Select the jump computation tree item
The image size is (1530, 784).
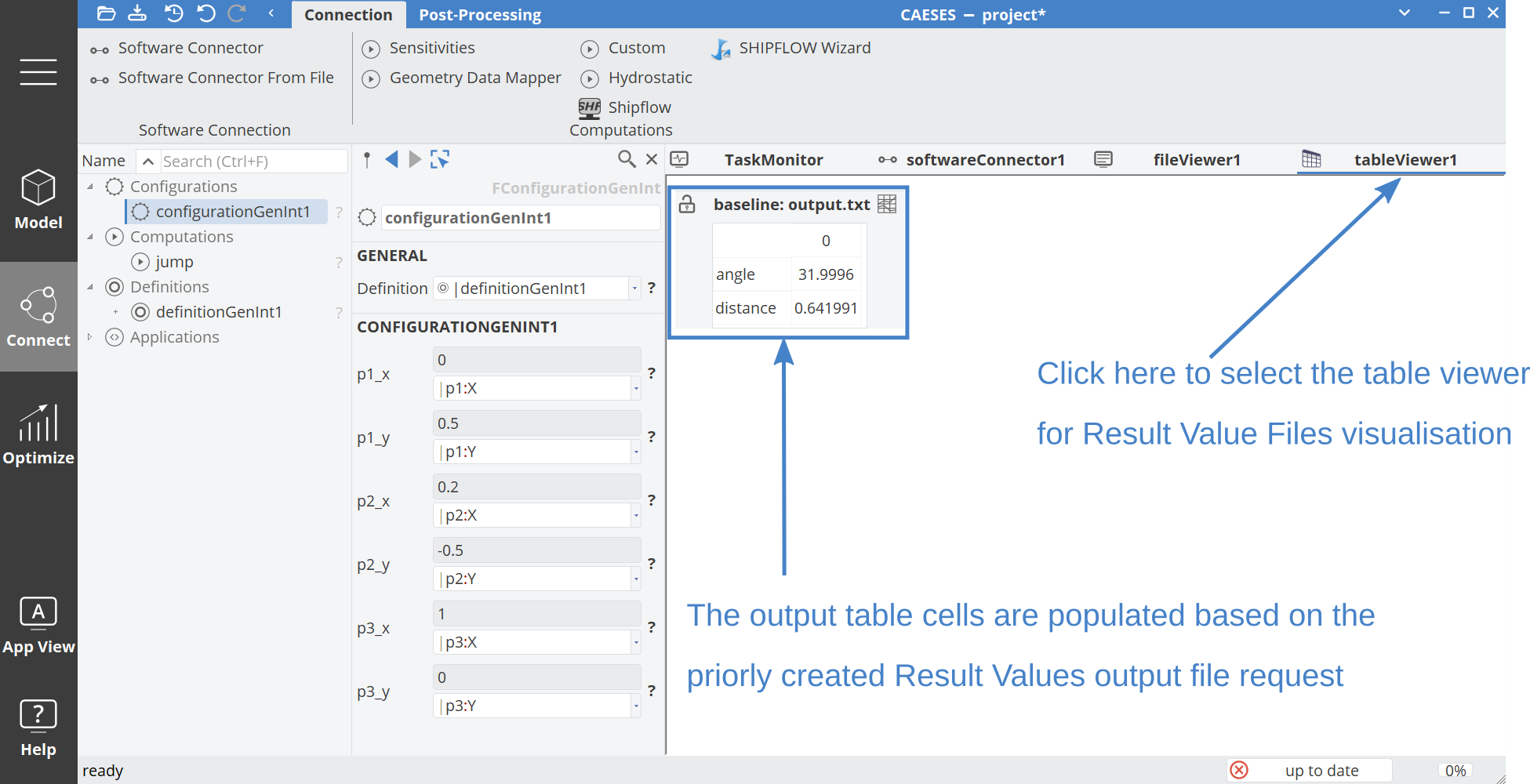click(163, 262)
